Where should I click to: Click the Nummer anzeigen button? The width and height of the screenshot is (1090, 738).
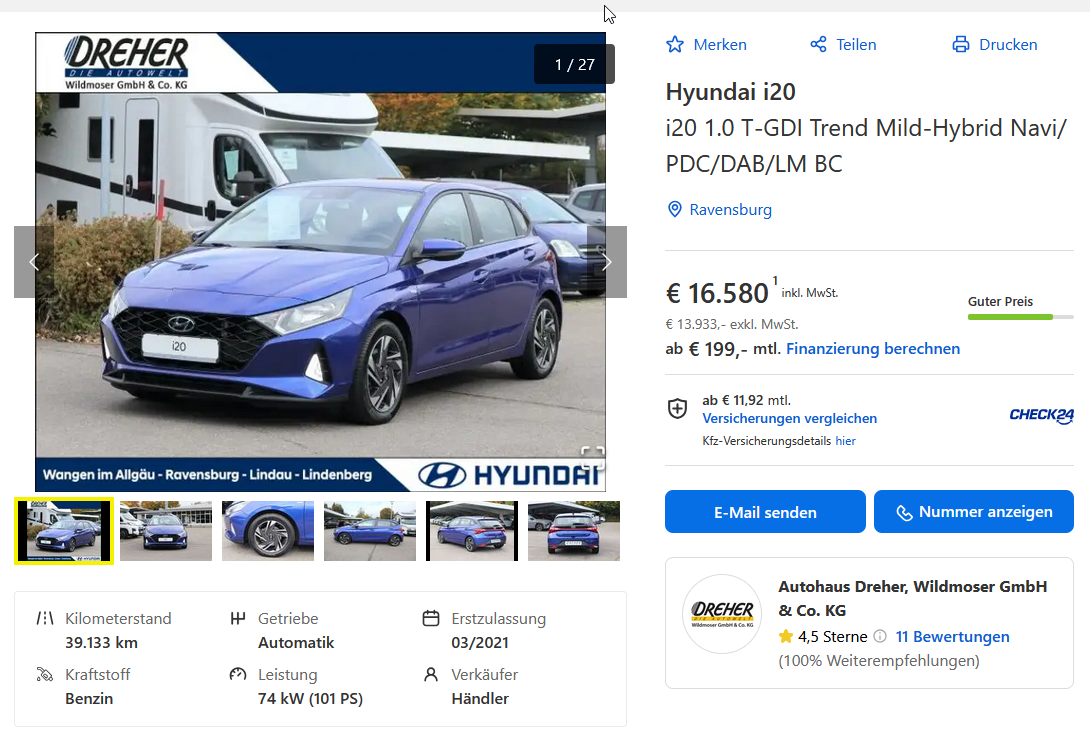pyautogui.click(x=973, y=511)
